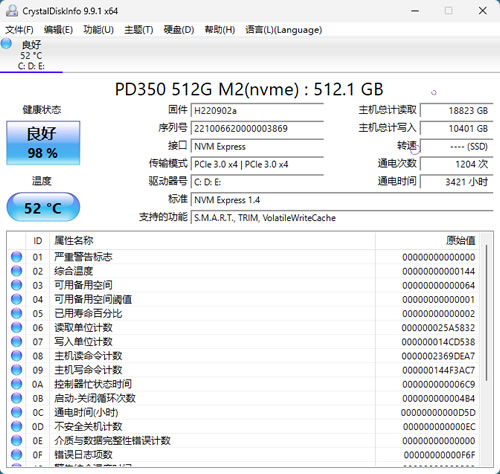Click status orb of row 04 可用备用空间阈值
Viewport: 500px width, 474px height.
(x=16, y=299)
